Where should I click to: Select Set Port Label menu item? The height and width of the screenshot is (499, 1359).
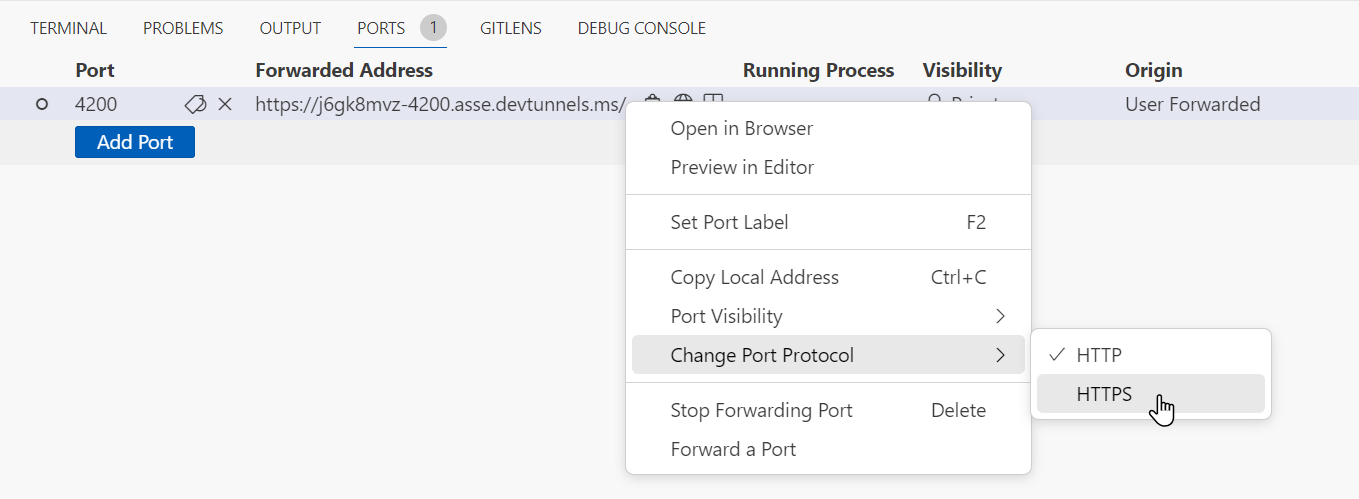tap(828, 222)
